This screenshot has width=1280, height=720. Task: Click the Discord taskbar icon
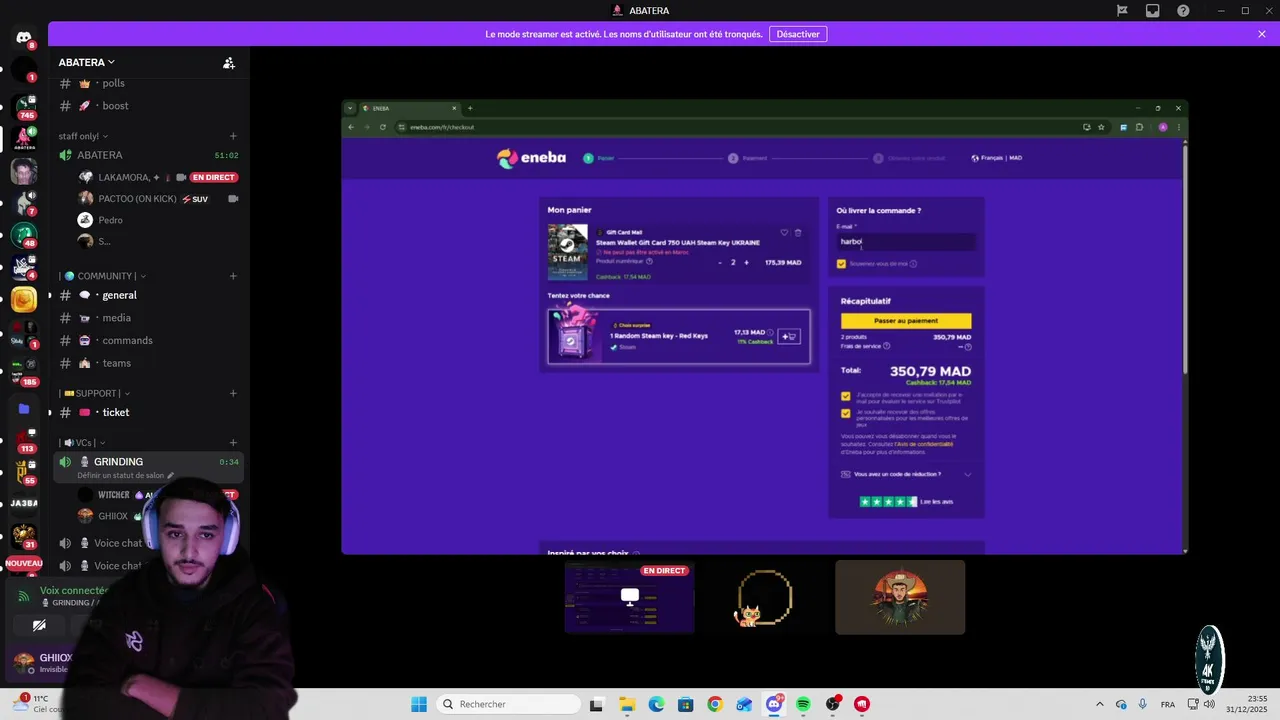[774, 704]
